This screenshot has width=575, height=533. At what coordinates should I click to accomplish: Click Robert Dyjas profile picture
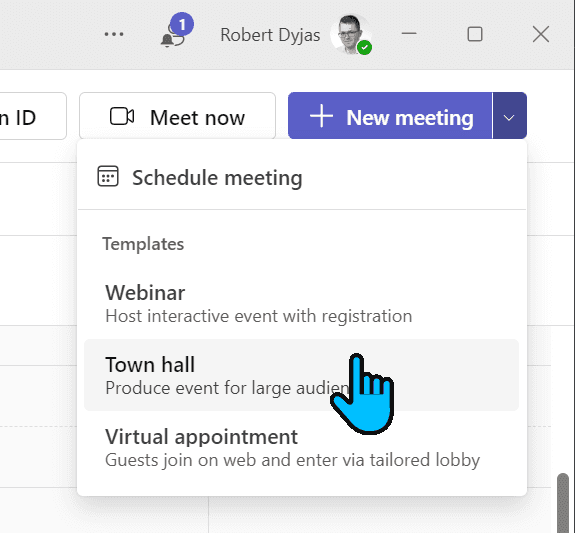(x=350, y=34)
